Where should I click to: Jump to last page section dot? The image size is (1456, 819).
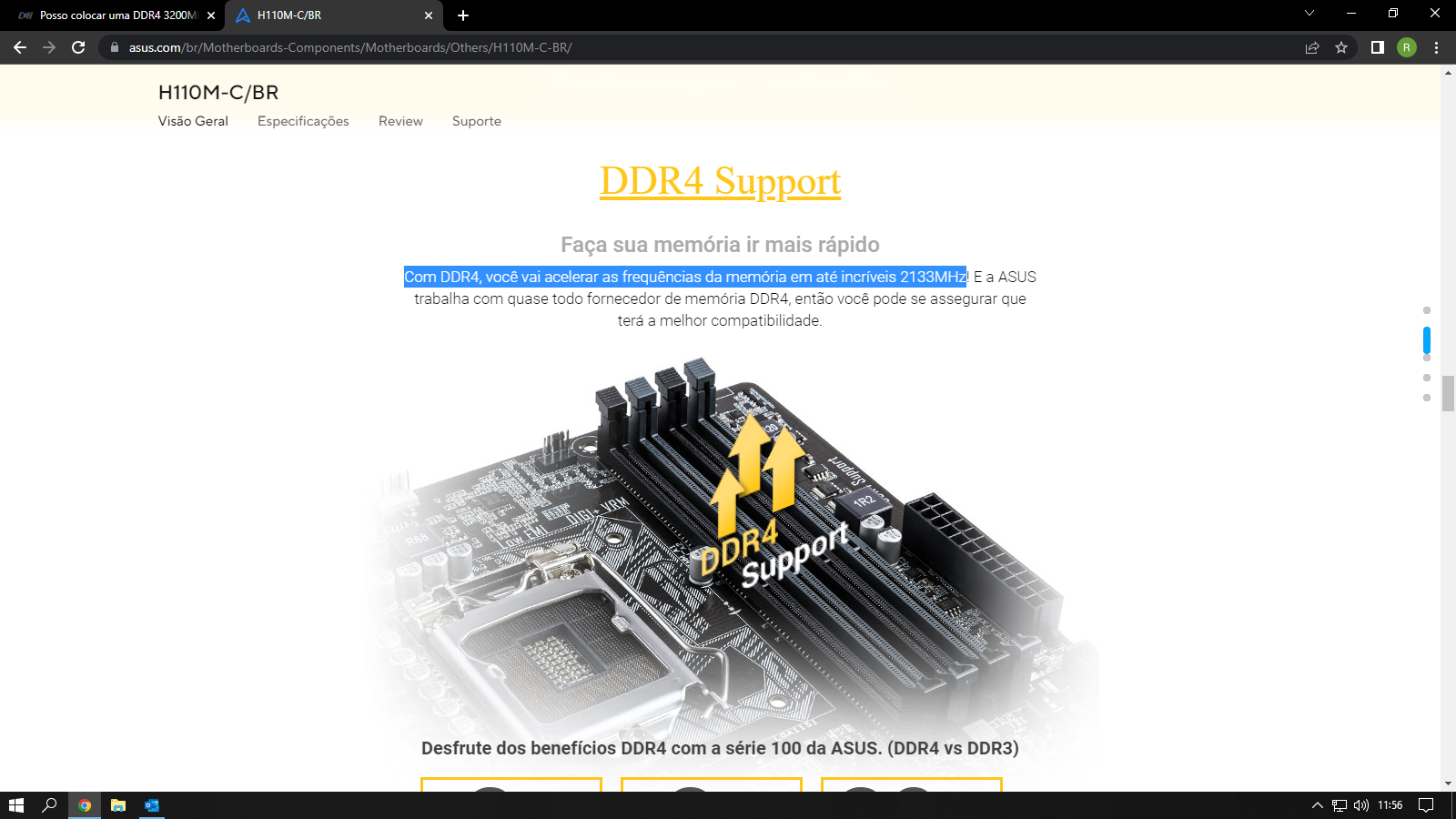[1427, 398]
